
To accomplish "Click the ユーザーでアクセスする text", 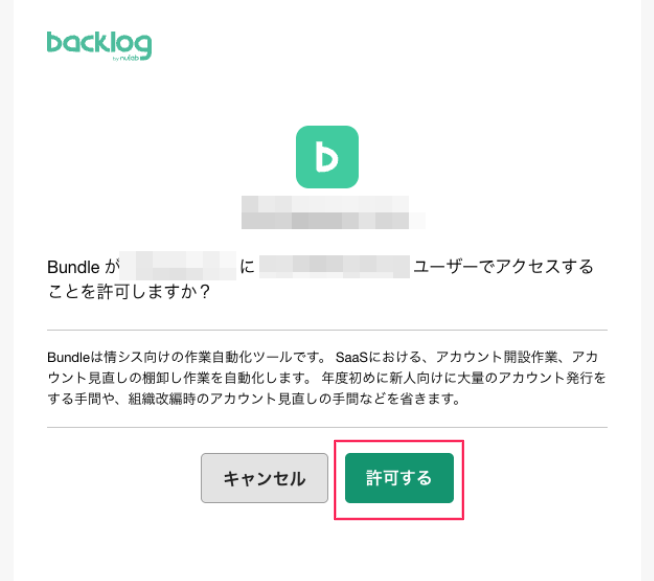I will [503, 267].
